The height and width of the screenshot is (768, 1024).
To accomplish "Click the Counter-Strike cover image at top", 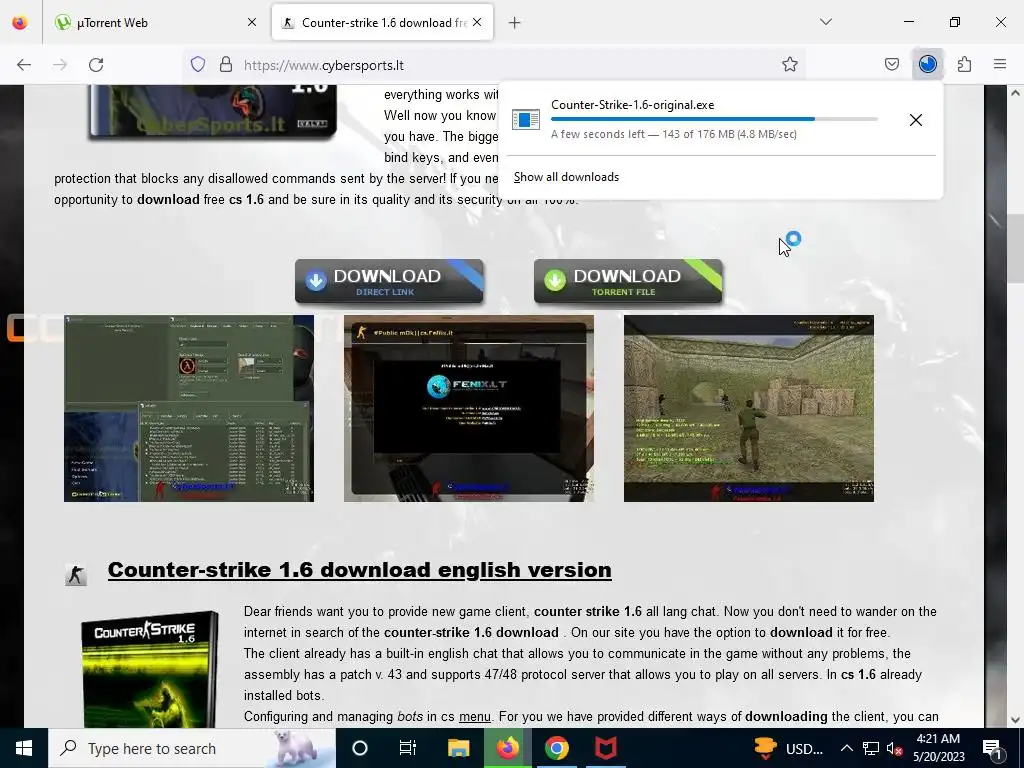I will click(213, 111).
